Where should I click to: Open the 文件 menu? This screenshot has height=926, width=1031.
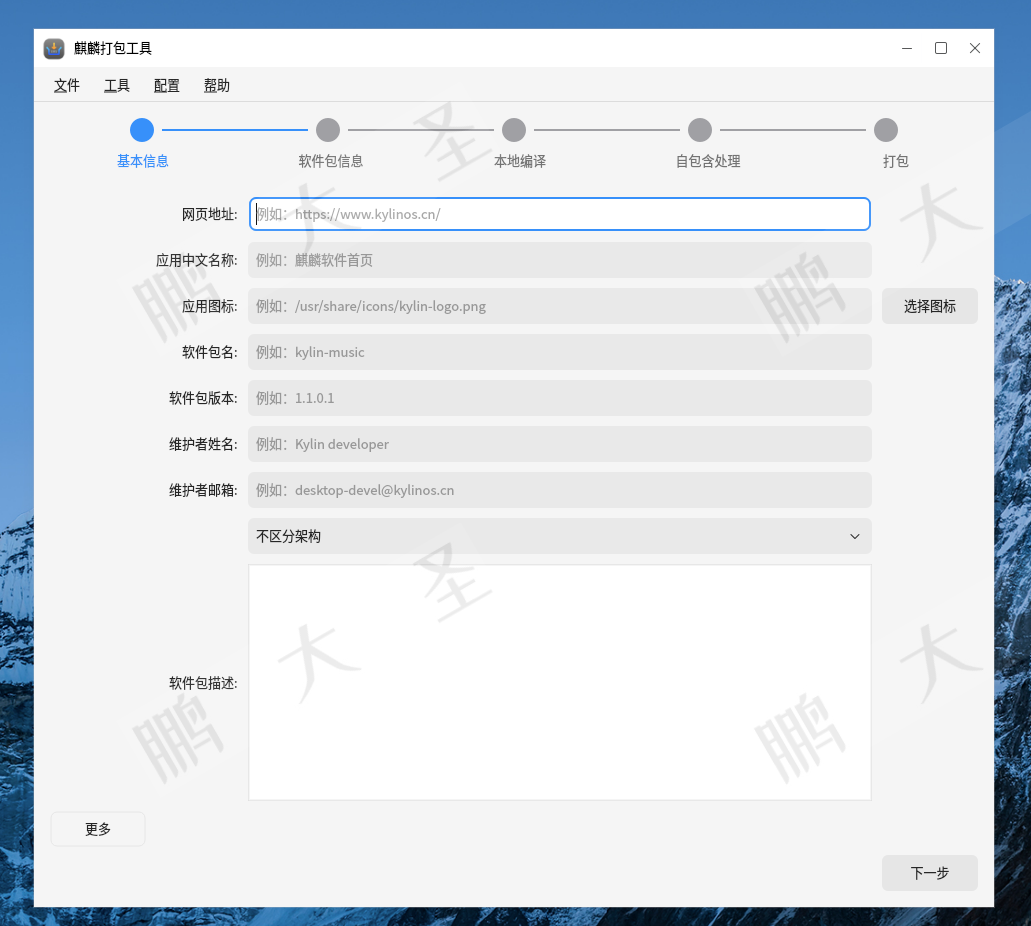point(67,86)
